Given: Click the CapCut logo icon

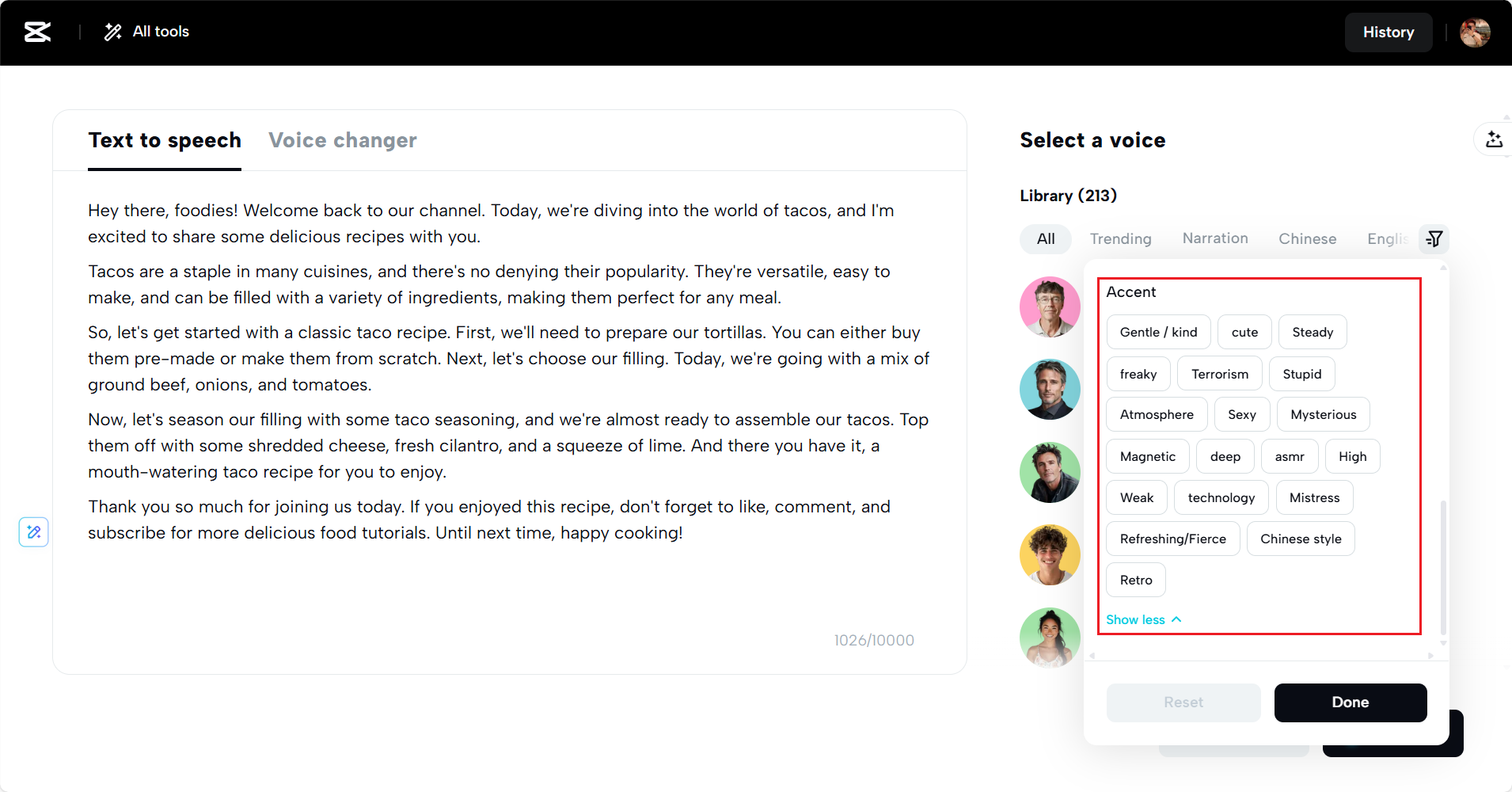Looking at the screenshot, I should coord(37,32).
